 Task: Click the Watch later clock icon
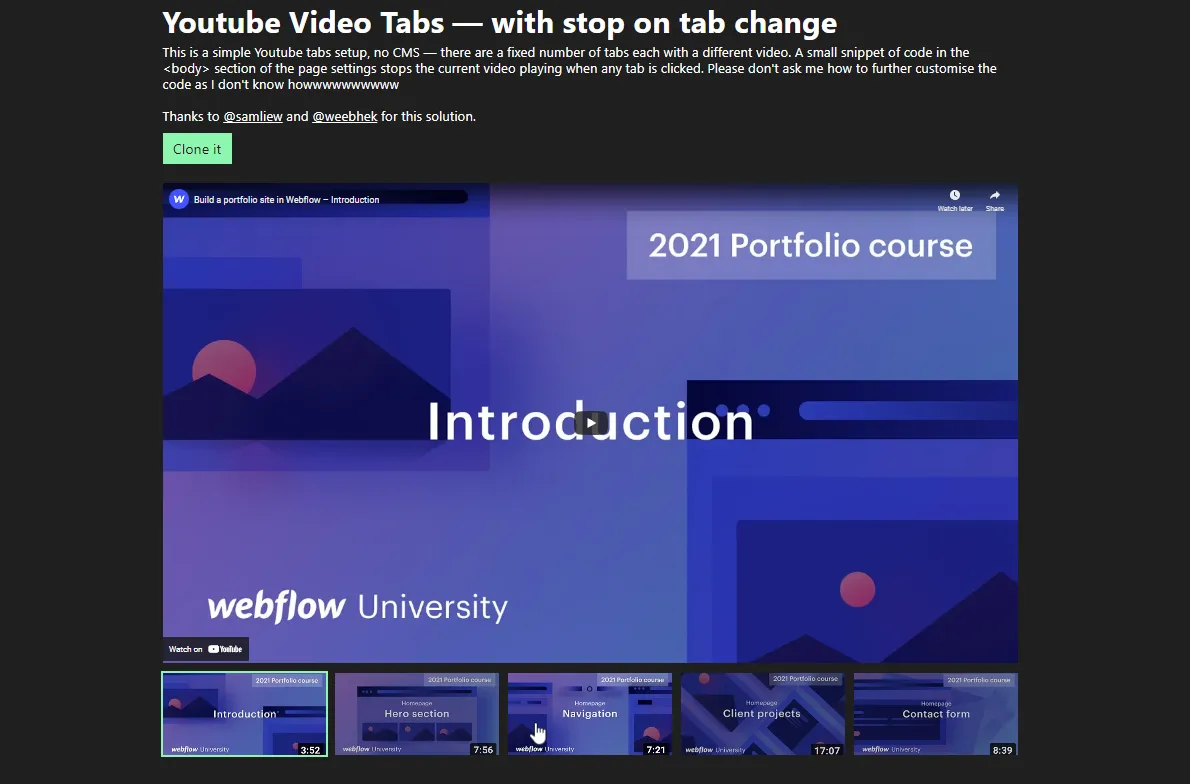955,196
